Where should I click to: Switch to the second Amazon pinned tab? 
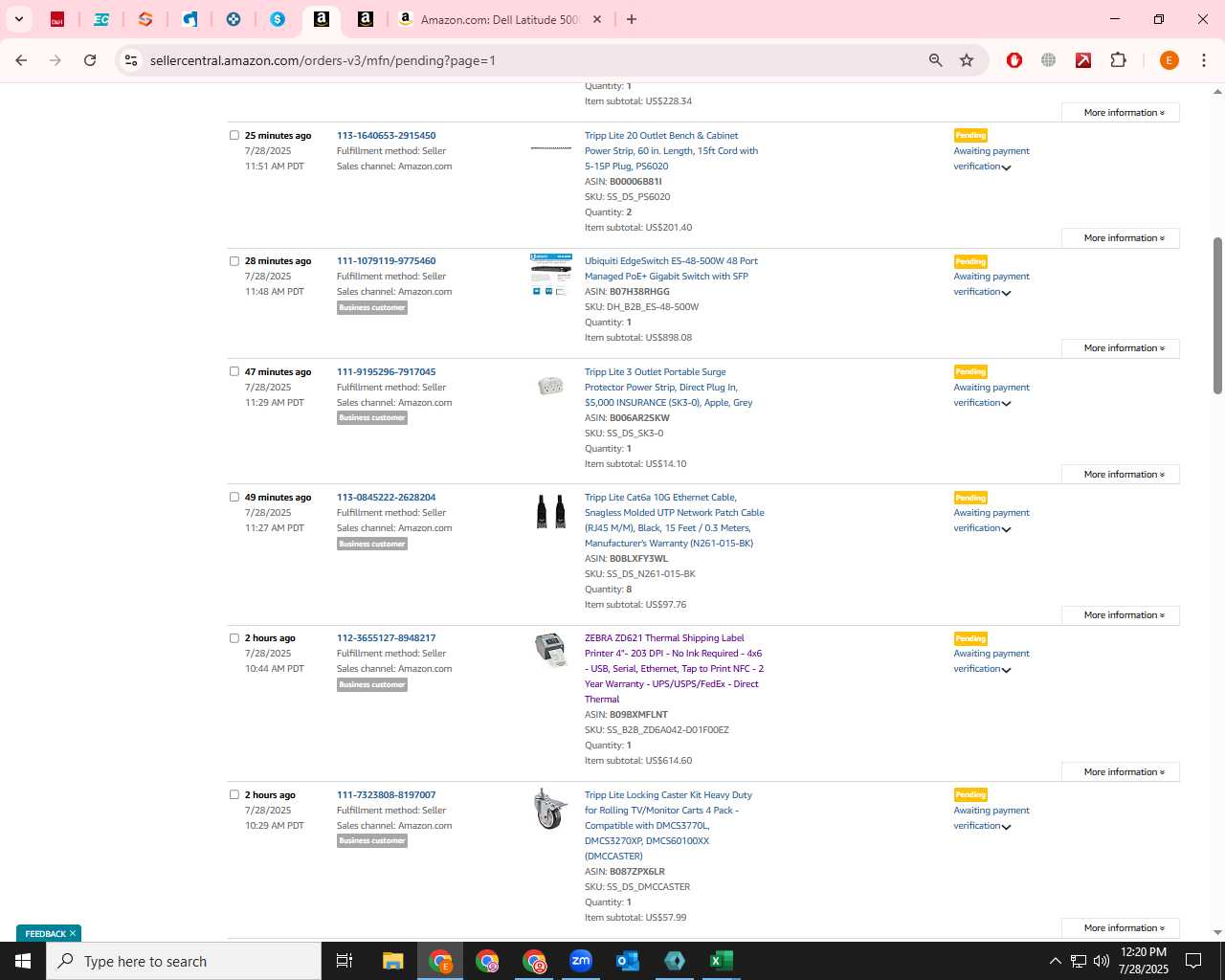(x=366, y=19)
